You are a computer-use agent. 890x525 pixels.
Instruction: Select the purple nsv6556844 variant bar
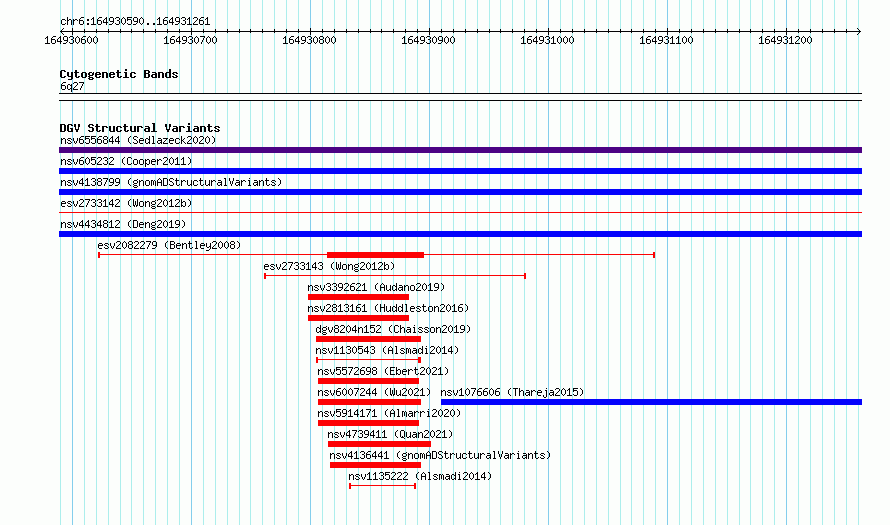(460, 150)
